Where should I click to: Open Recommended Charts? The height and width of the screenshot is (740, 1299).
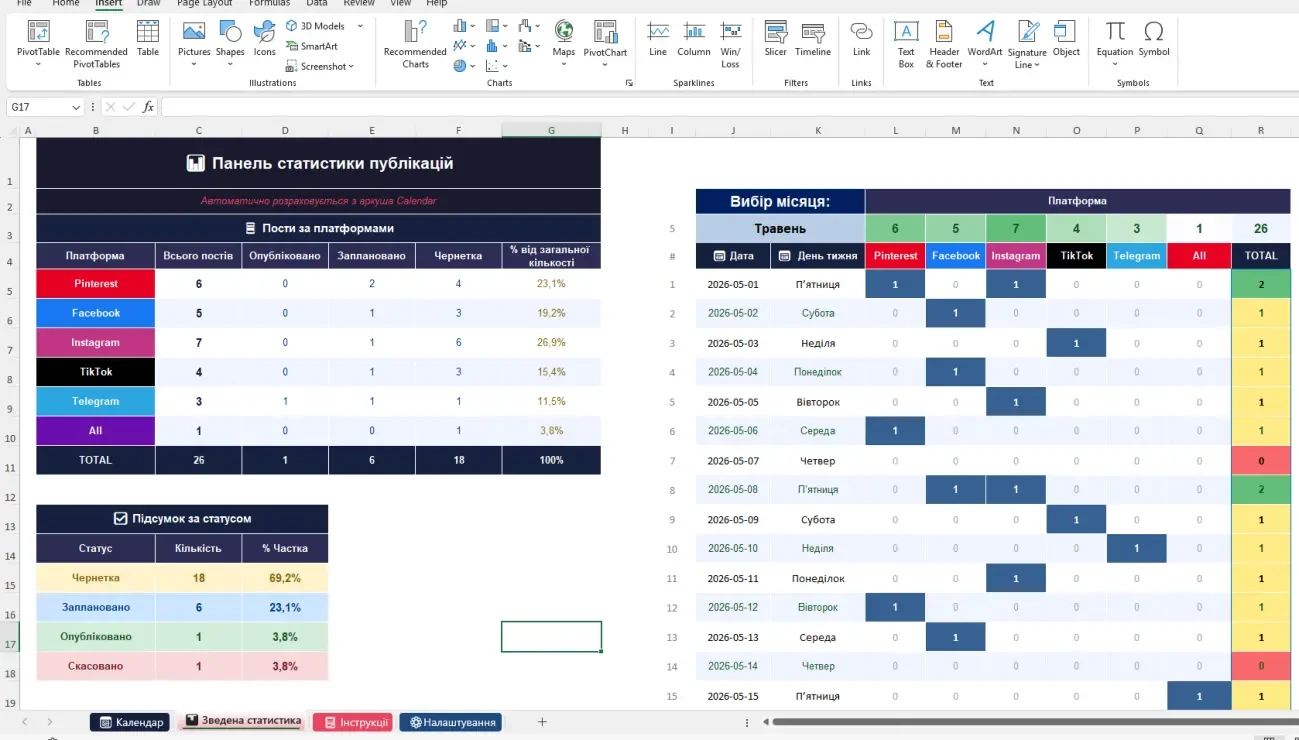tap(415, 43)
